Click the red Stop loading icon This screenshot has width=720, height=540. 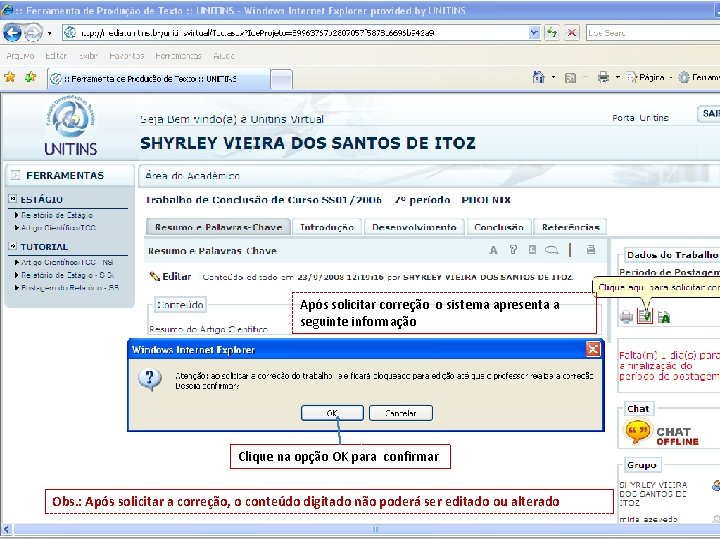tap(571, 33)
